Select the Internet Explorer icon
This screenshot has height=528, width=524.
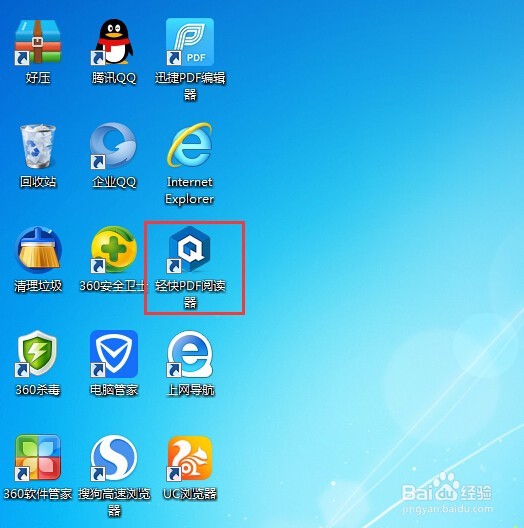pos(190,145)
